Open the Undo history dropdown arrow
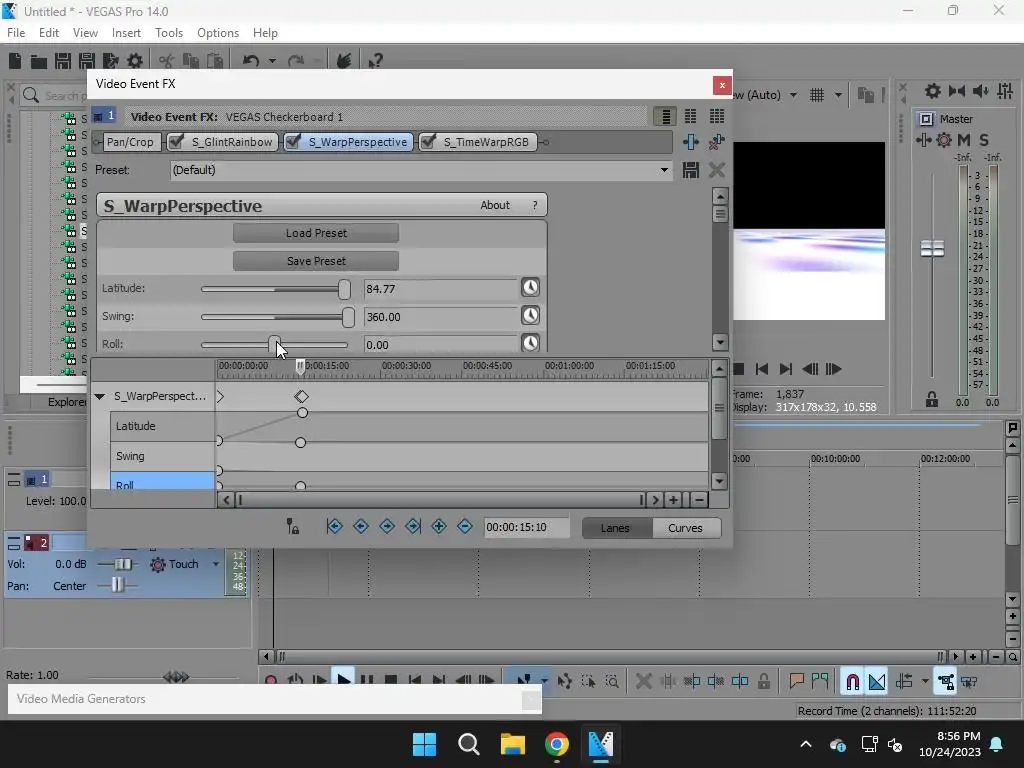The image size is (1024, 768). click(272, 61)
